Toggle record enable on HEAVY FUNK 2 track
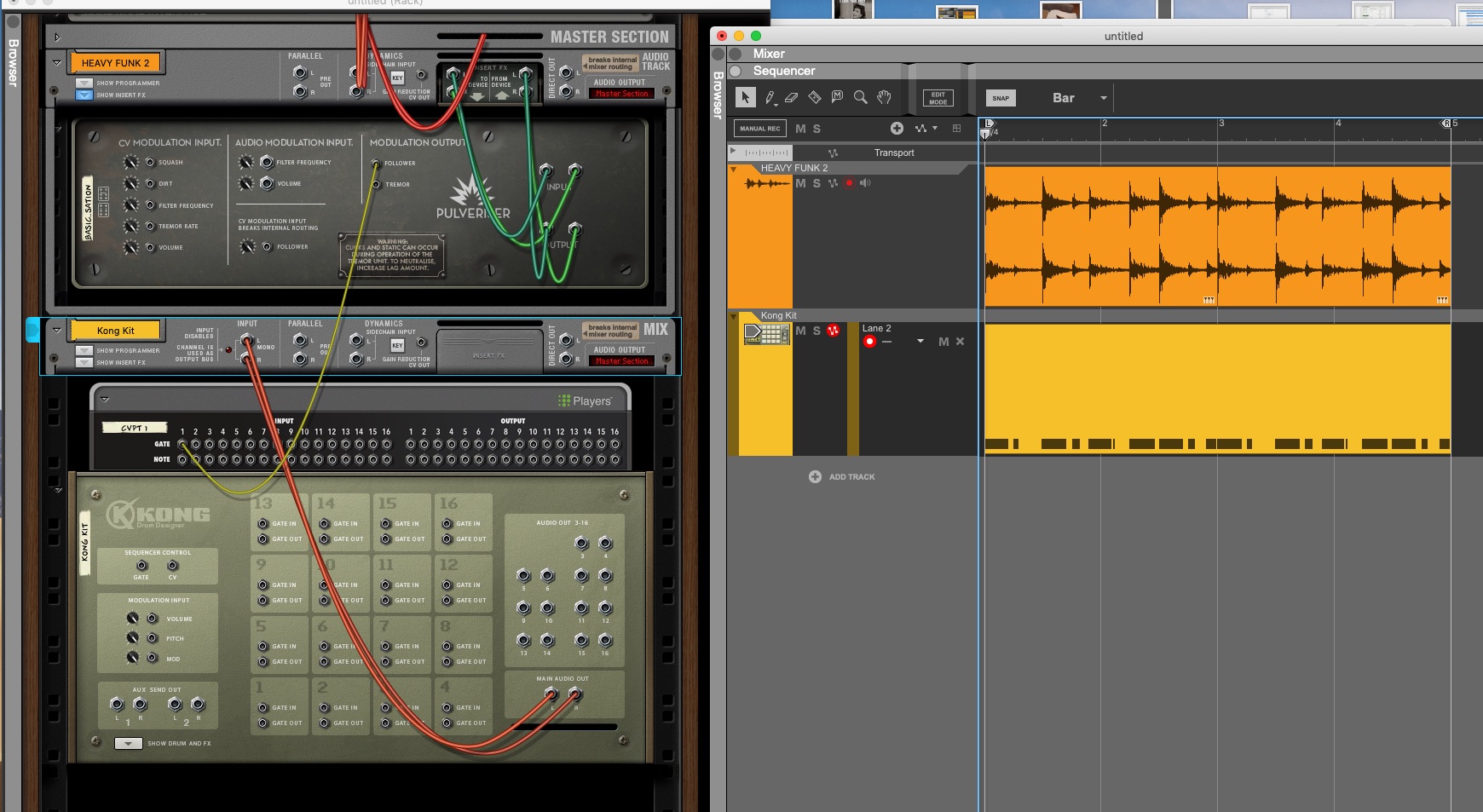 pyautogui.click(x=849, y=183)
